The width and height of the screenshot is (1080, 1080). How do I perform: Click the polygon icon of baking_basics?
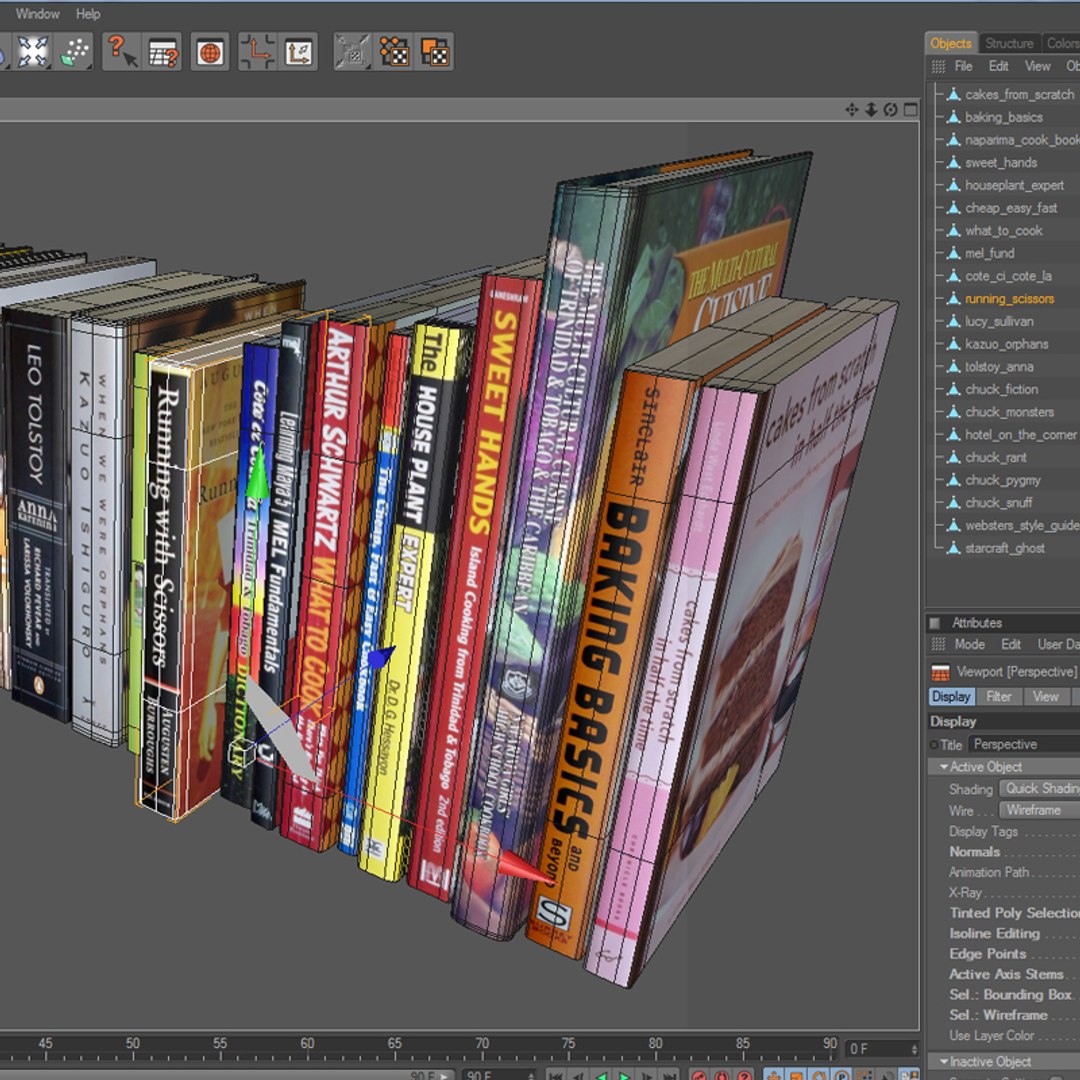[953, 117]
